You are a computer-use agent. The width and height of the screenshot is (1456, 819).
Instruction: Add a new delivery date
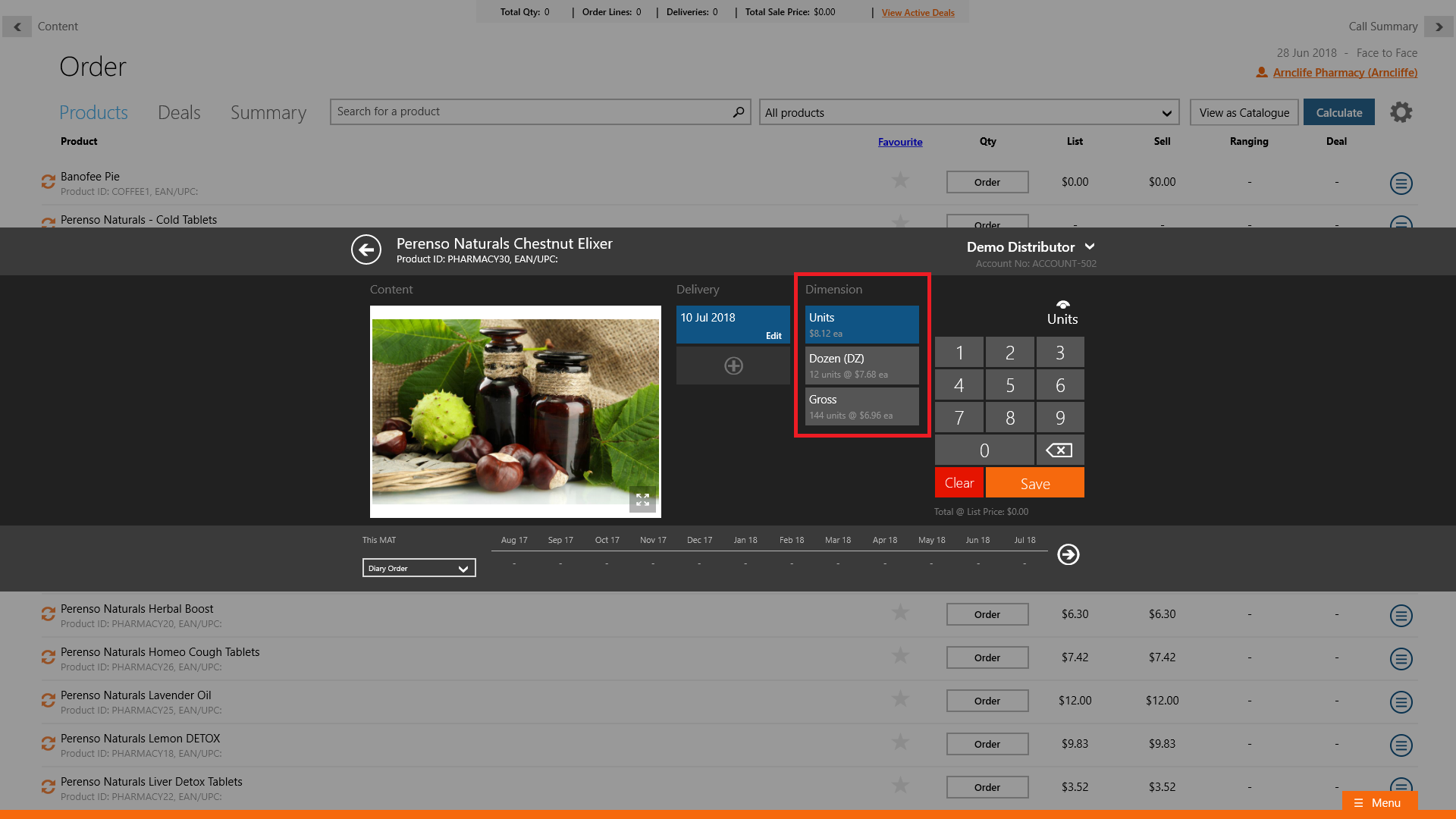pyautogui.click(x=733, y=366)
